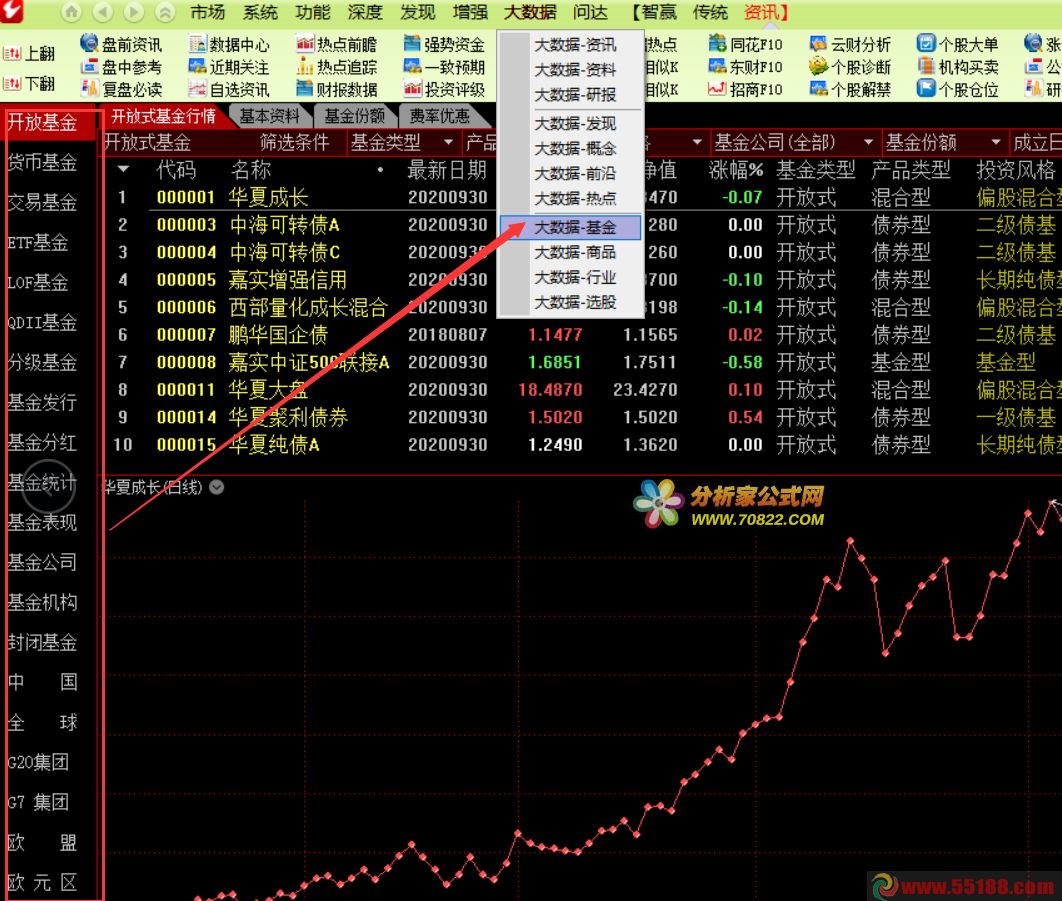Select fund row 000001 华夏成长

click(x=582, y=197)
